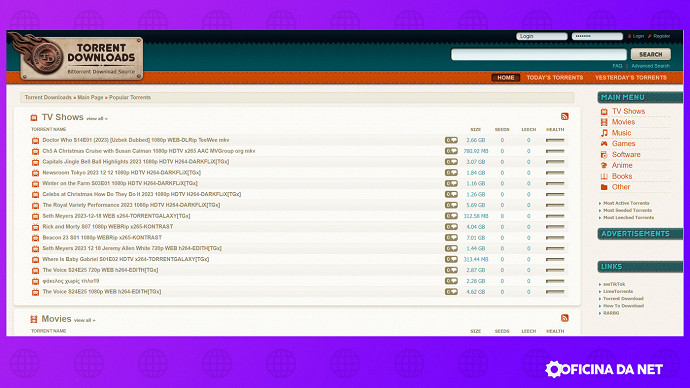Click the Search button

[651, 54]
